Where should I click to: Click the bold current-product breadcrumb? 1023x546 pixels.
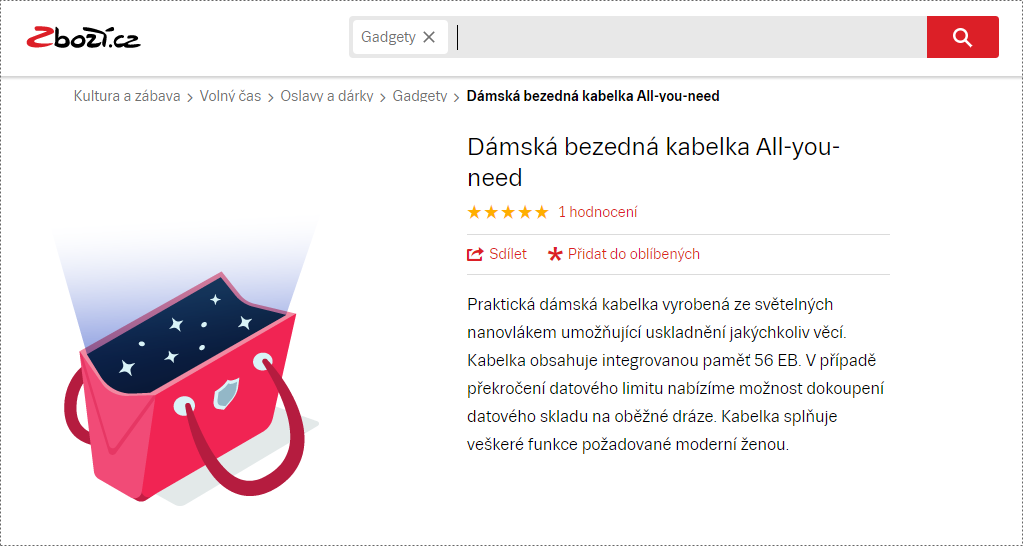(593, 97)
